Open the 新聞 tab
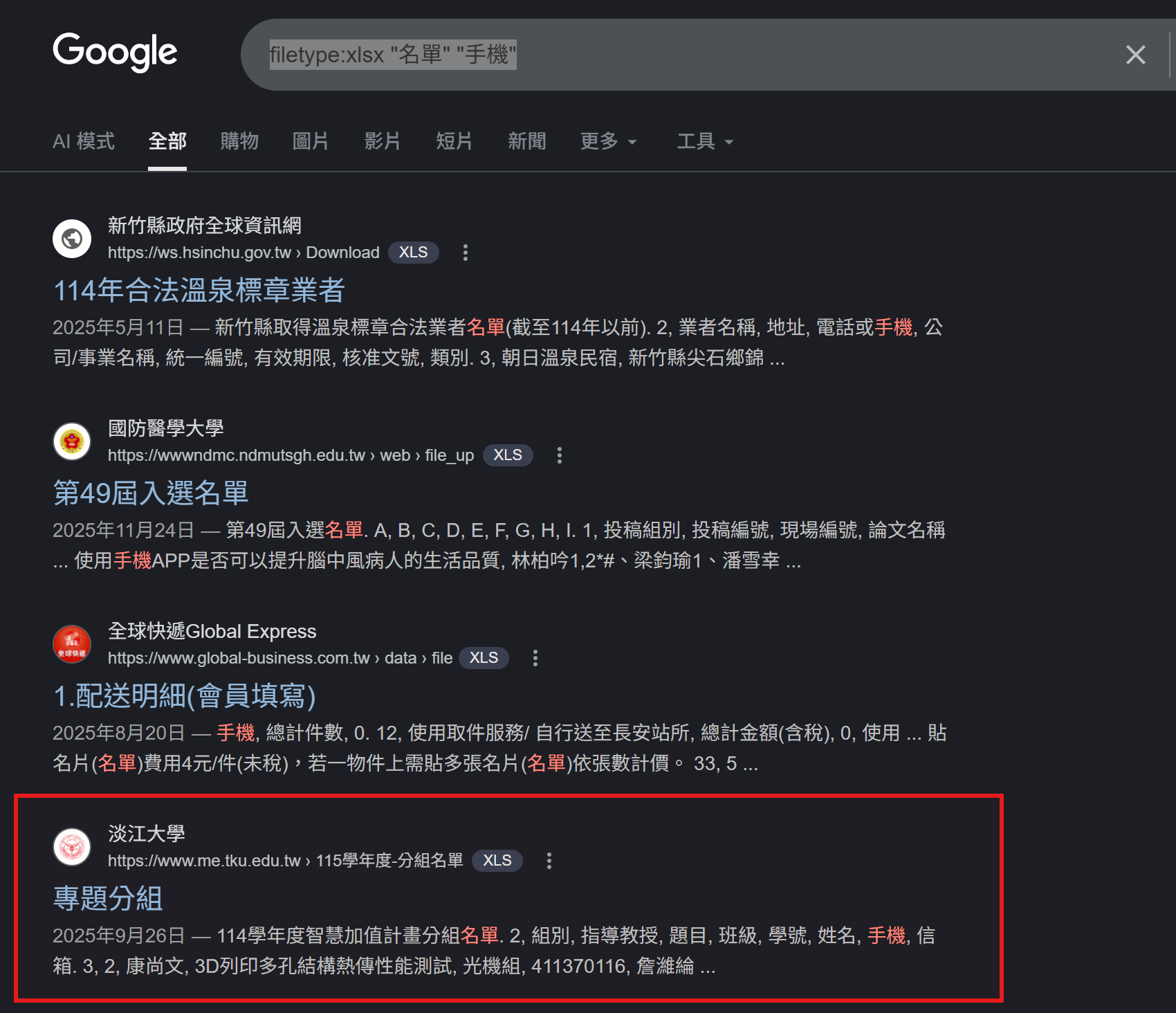This screenshot has width=1176, height=1013. (x=527, y=141)
